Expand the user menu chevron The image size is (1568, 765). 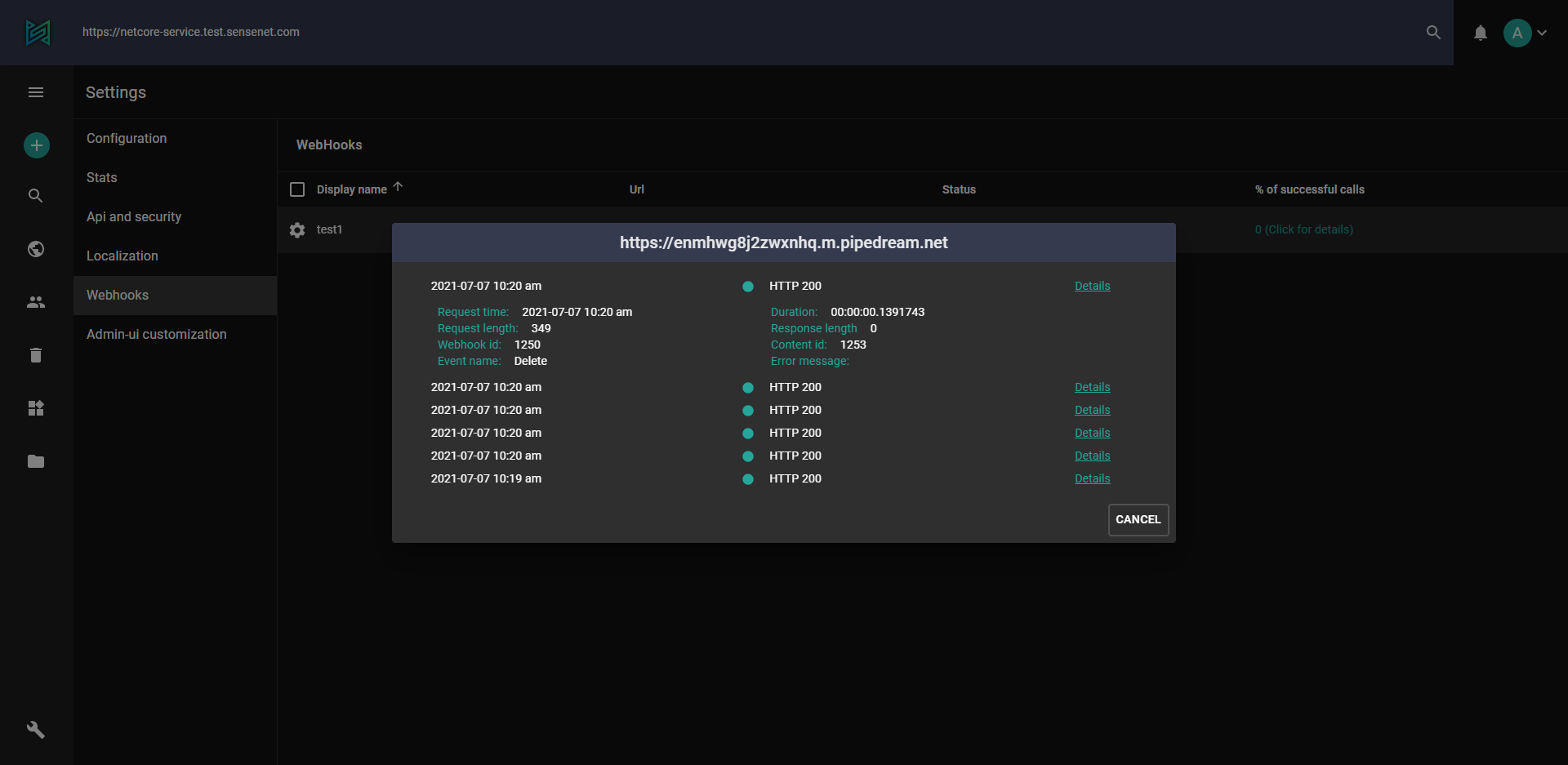pos(1542,33)
